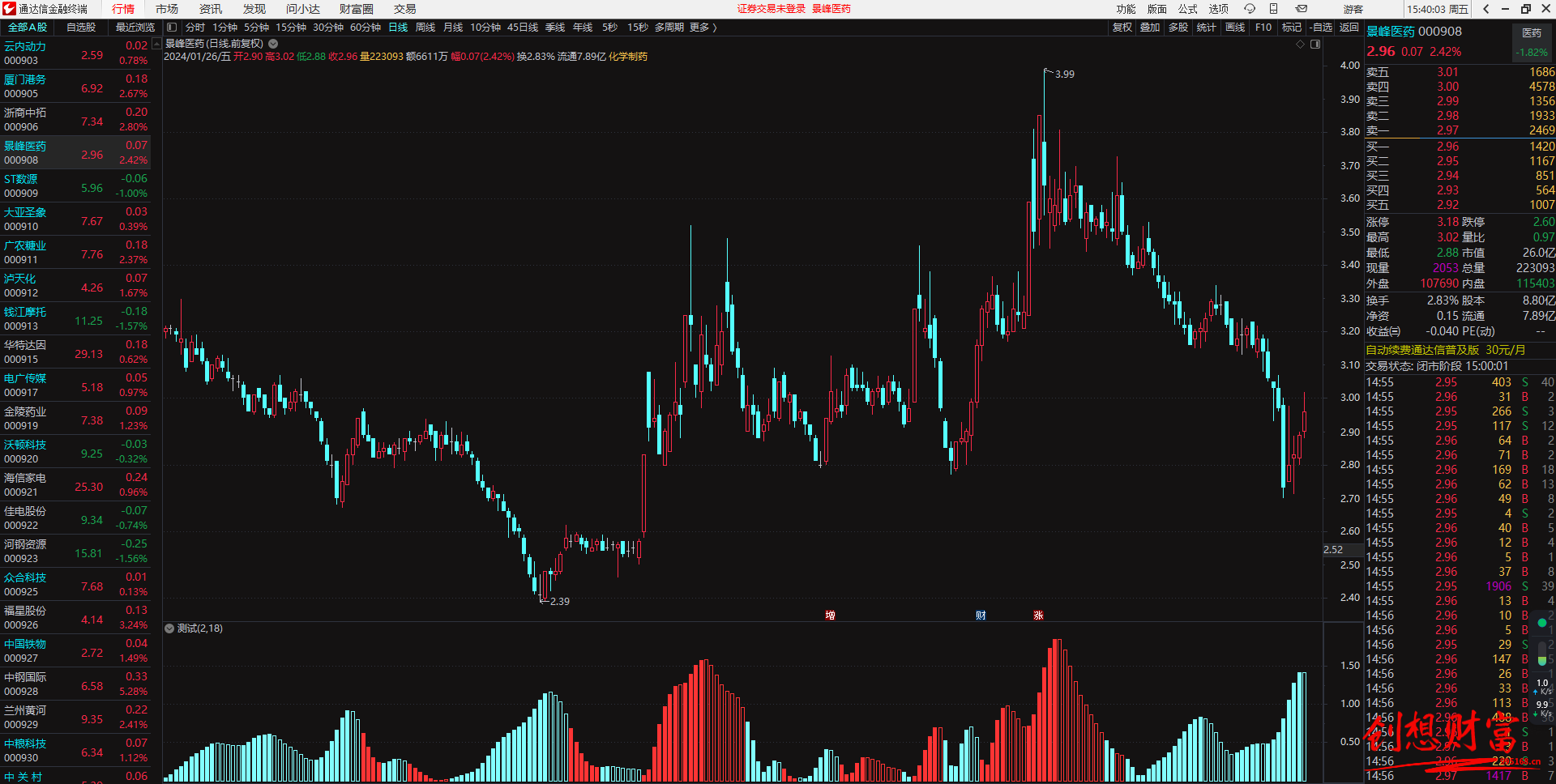Select the 季线 timeframe

pos(555,28)
